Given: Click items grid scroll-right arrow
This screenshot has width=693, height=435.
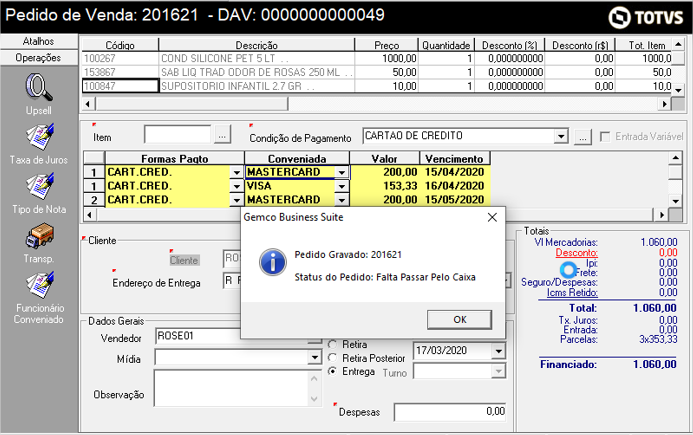Looking at the screenshot, I should [x=664, y=104].
